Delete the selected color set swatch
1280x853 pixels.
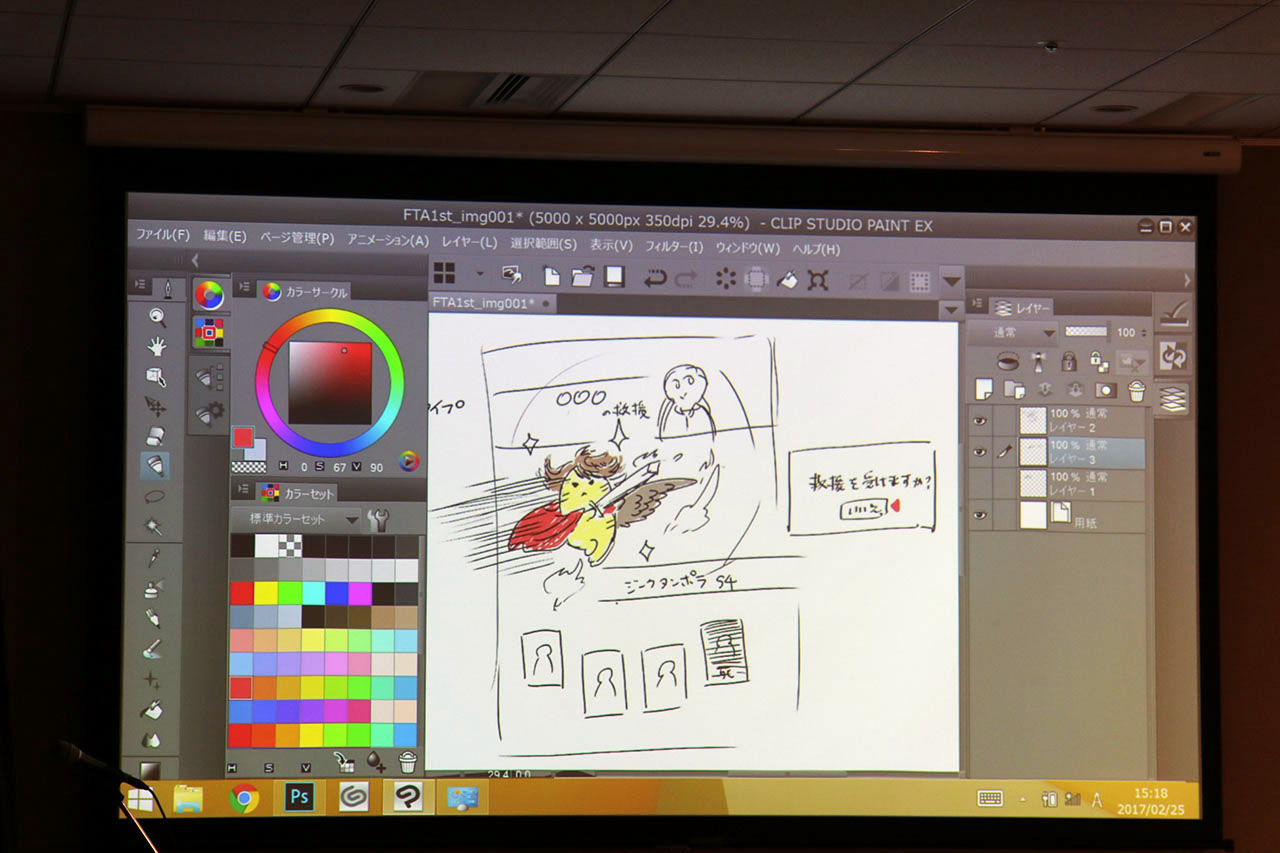pyautogui.click(x=407, y=762)
